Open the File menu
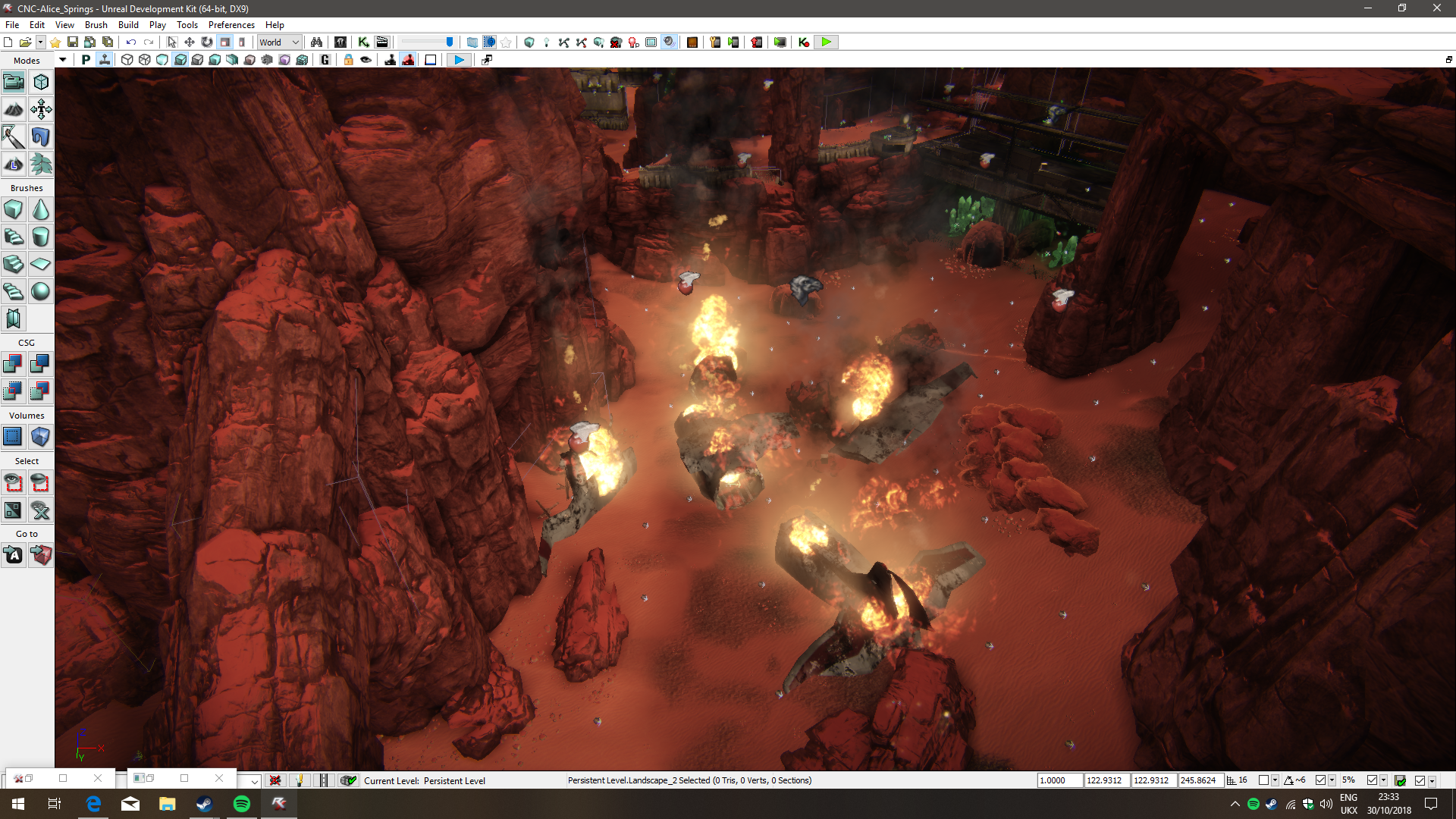The image size is (1456, 819). (12, 25)
